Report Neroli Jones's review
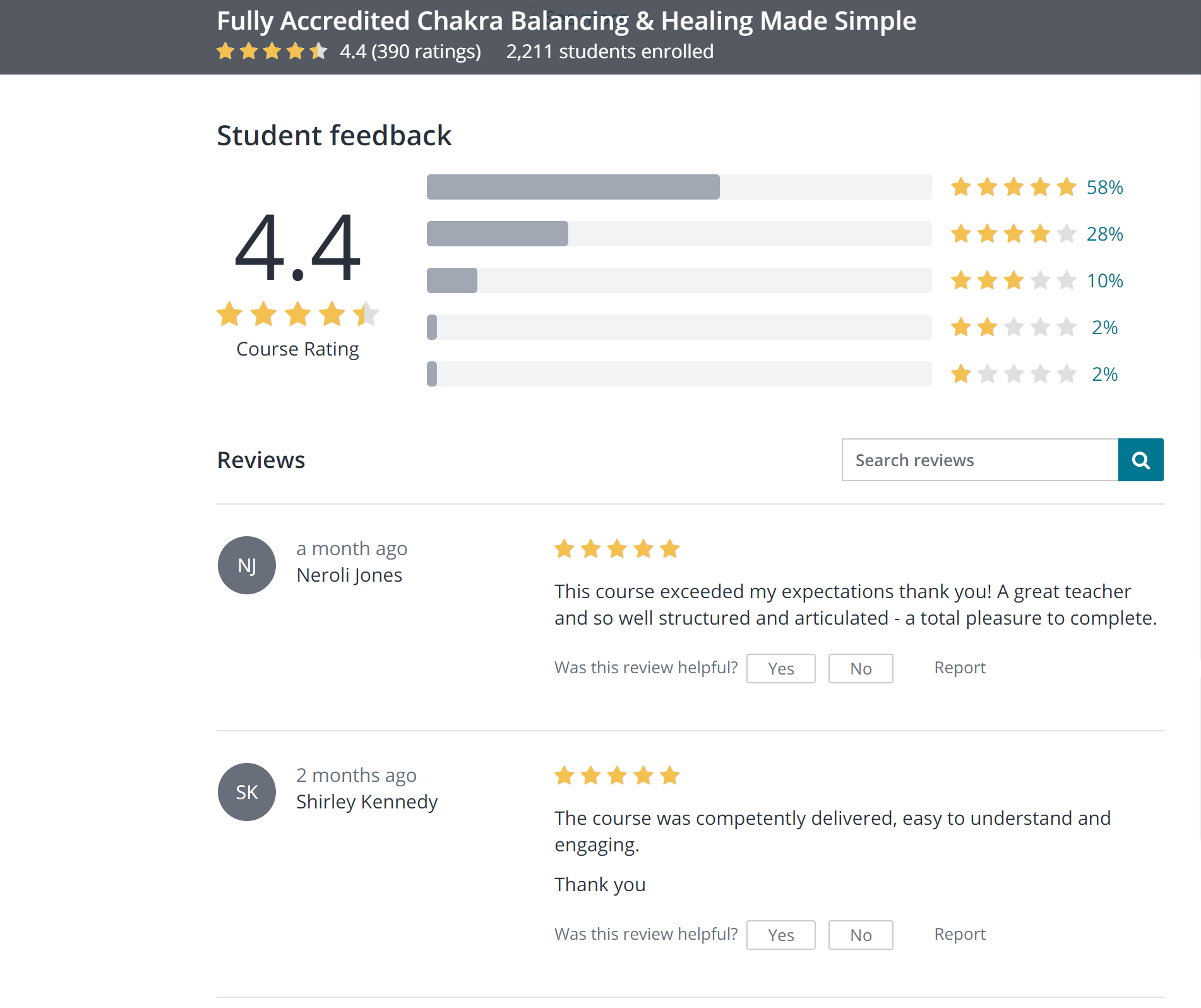 point(960,668)
